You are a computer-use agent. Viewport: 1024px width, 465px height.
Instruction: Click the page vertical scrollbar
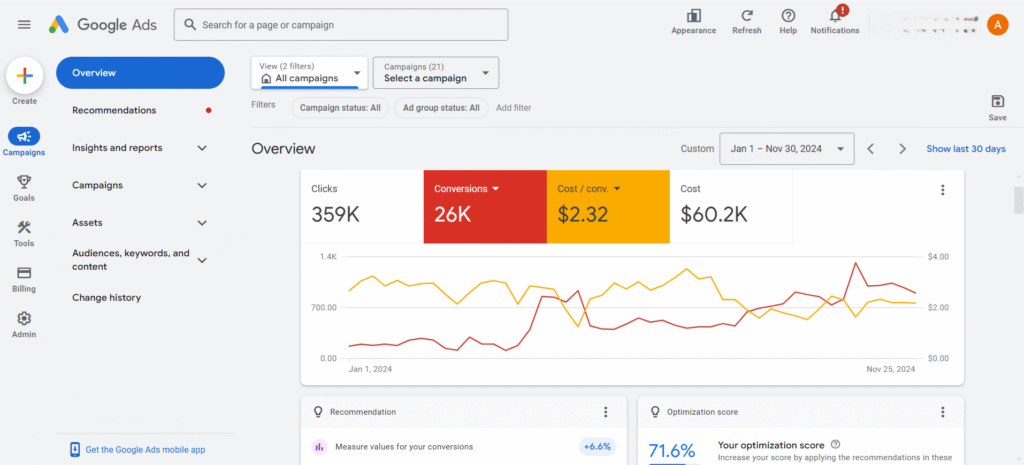[x=1019, y=199]
